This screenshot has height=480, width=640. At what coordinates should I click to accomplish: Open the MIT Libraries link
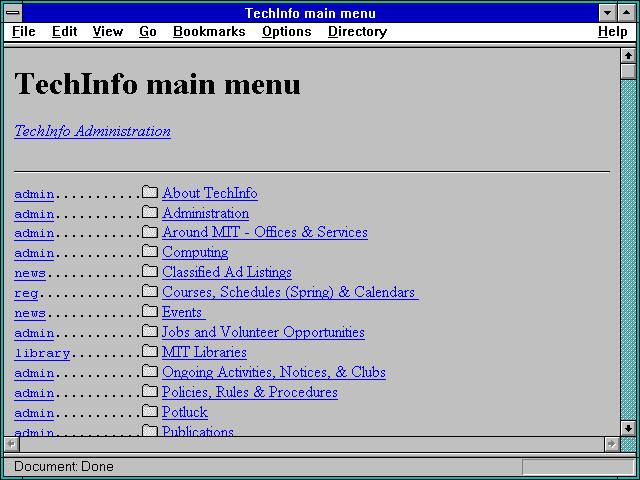click(x=204, y=353)
